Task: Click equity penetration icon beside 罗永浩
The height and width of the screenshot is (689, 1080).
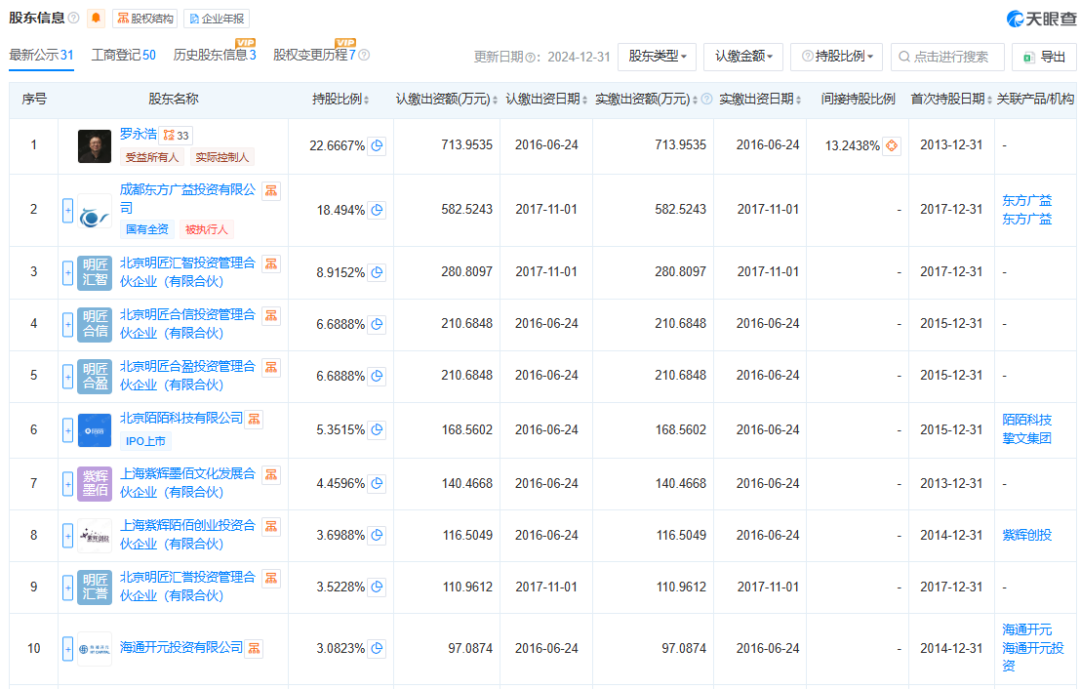Action: (x=169, y=135)
